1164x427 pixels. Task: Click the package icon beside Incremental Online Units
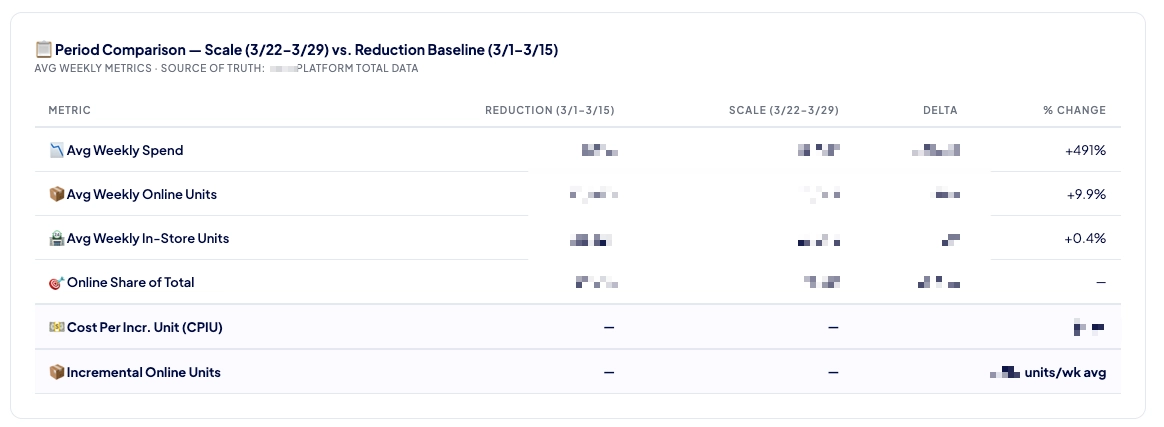(x=56, y=372)
